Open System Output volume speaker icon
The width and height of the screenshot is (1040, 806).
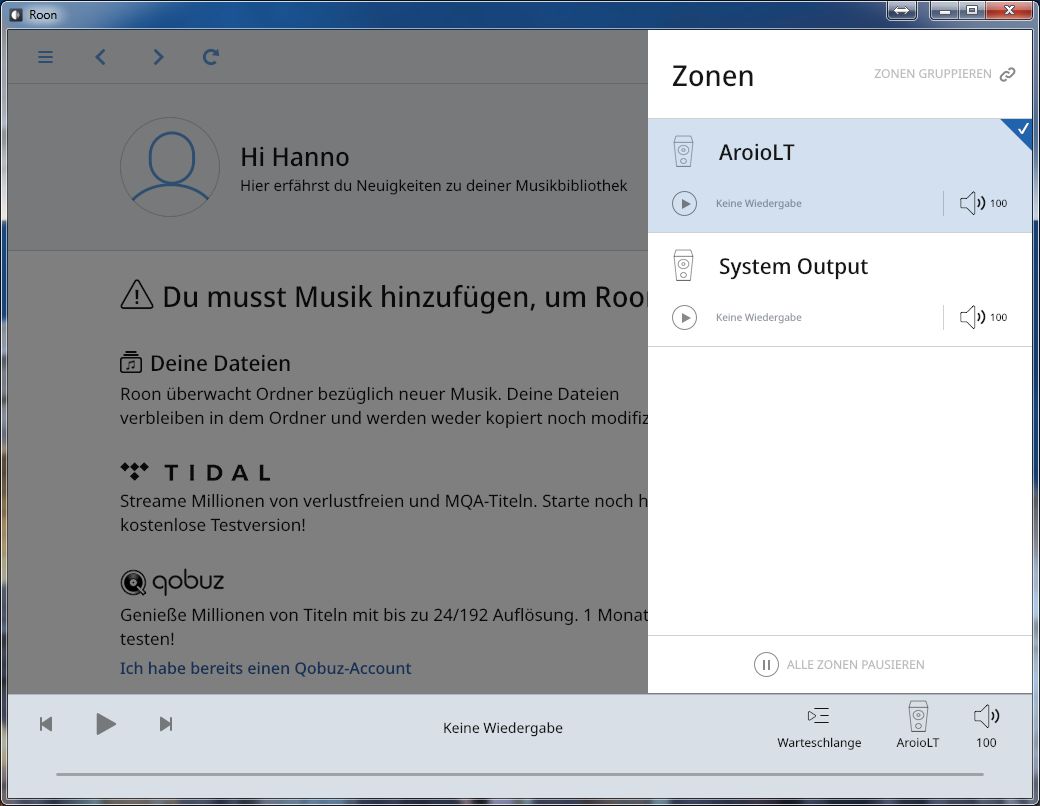[972, 317]
